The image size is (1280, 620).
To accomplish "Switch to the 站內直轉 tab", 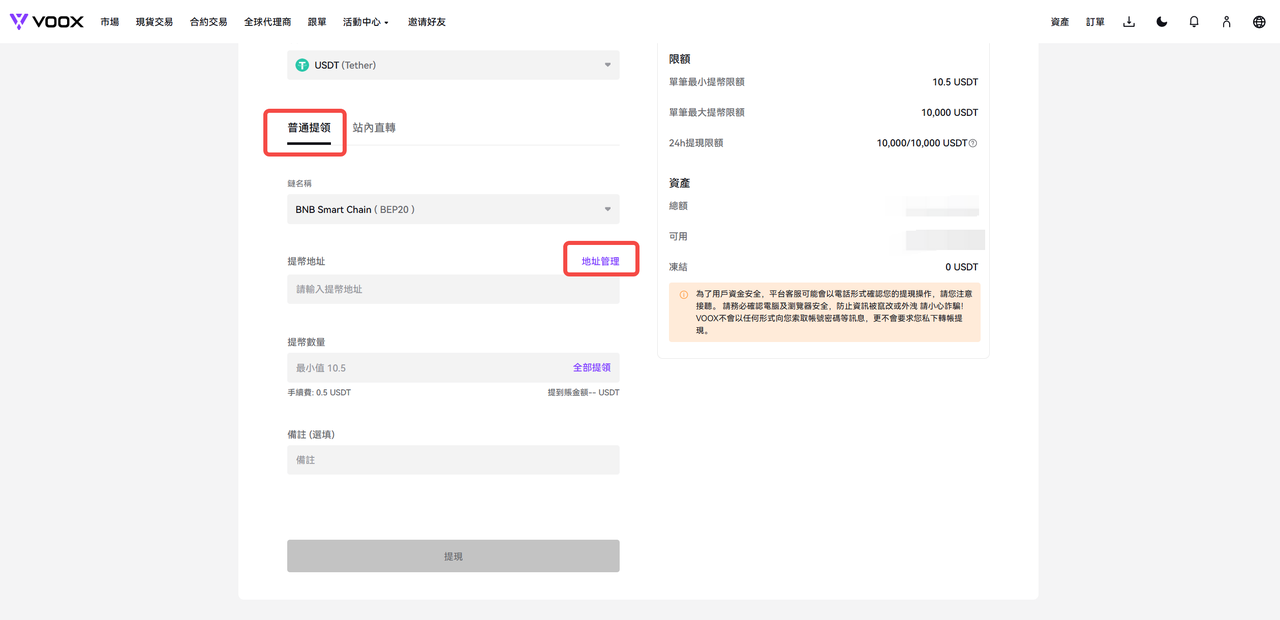I will point(374,128).
